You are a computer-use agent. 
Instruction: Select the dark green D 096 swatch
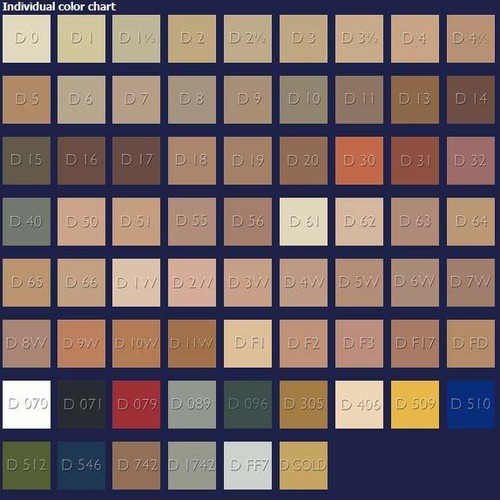click(248, 405)
